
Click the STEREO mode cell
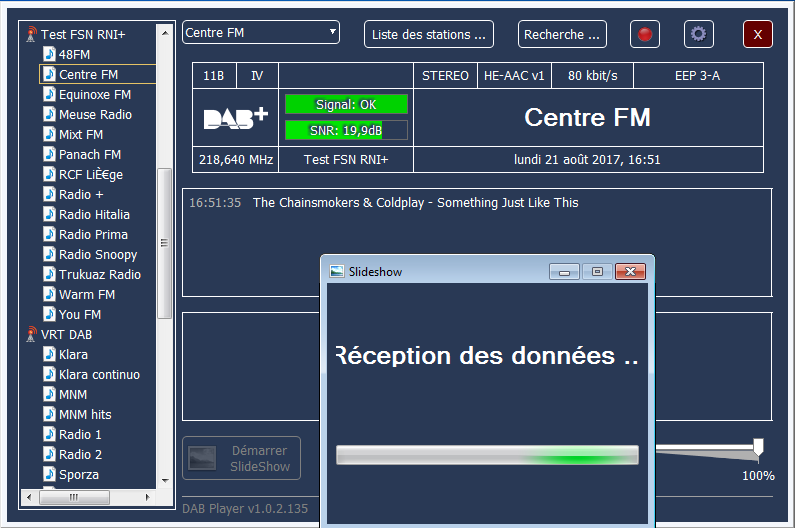pos(445,76)
